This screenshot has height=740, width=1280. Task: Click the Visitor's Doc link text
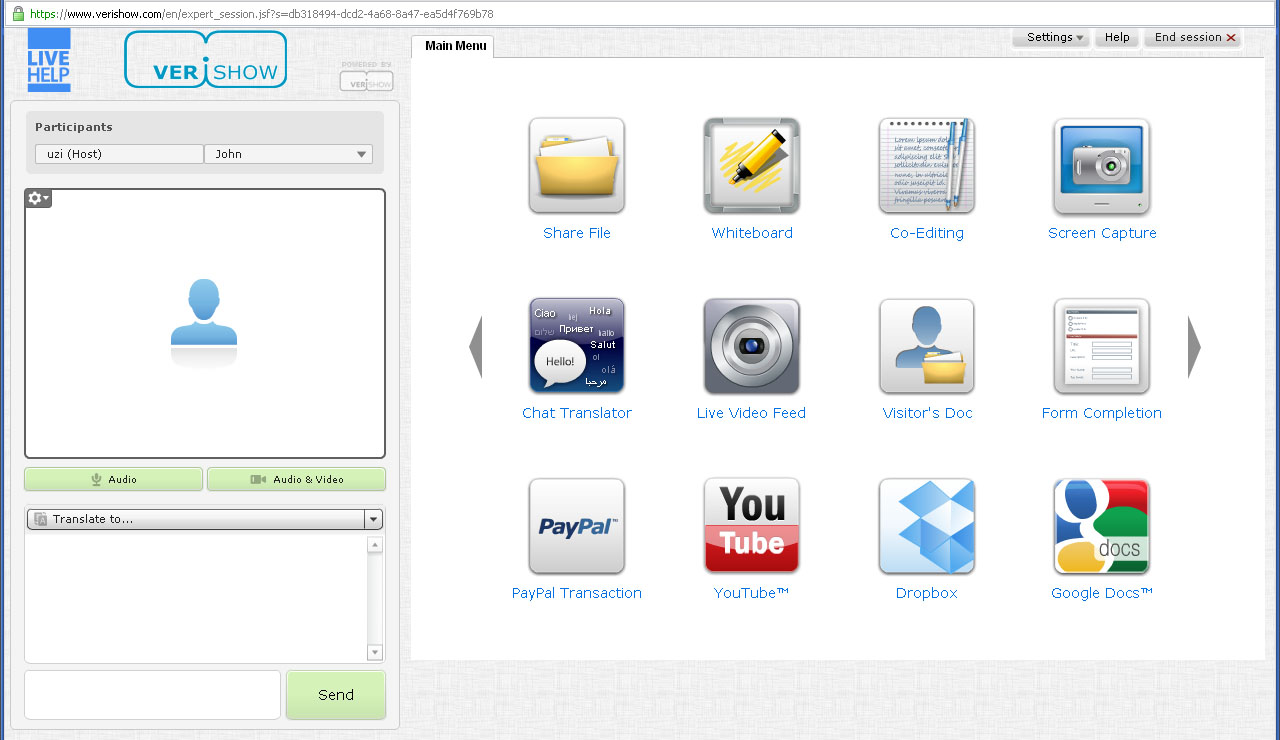(x=927, y=413)
